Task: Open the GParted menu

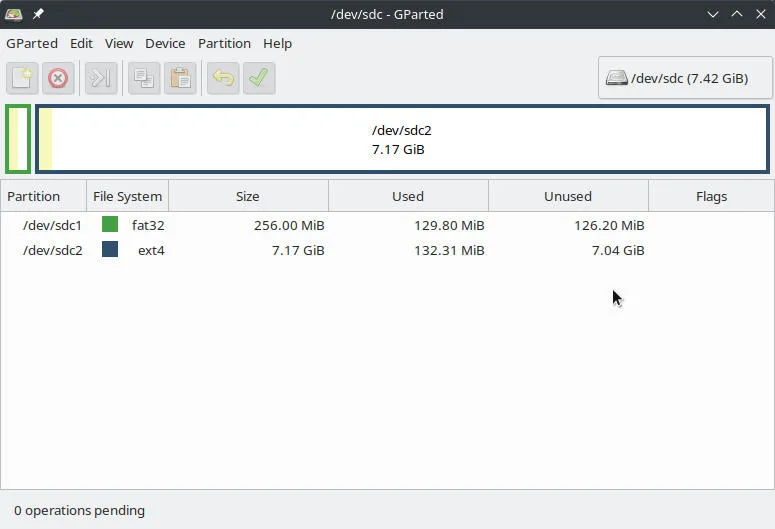Action: point(32,43)
